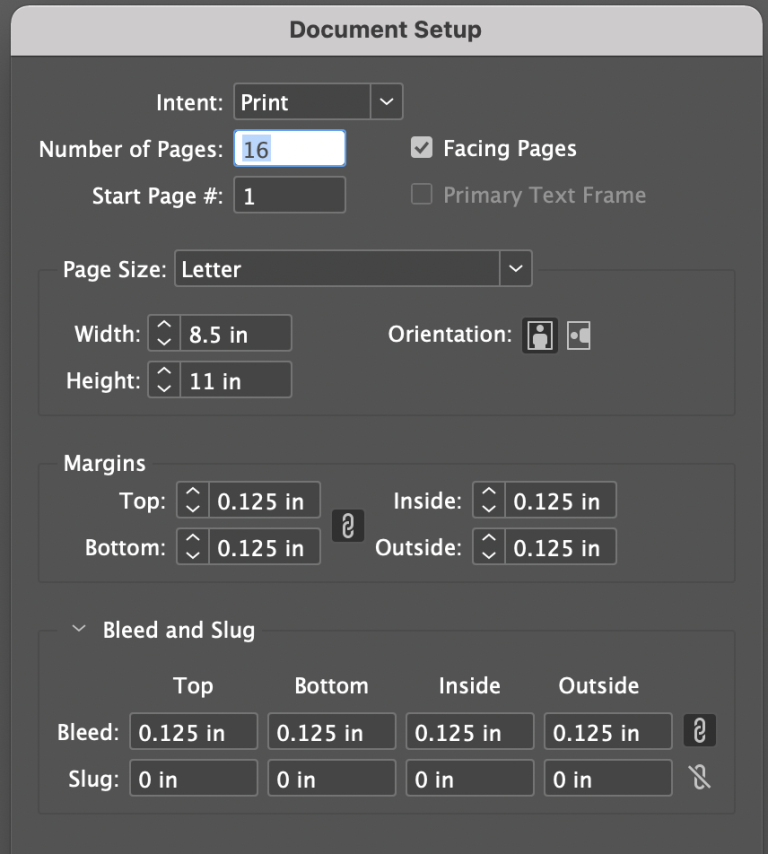Open the Intent dropdown
The image size is (768, 854).
coord(388,101)
